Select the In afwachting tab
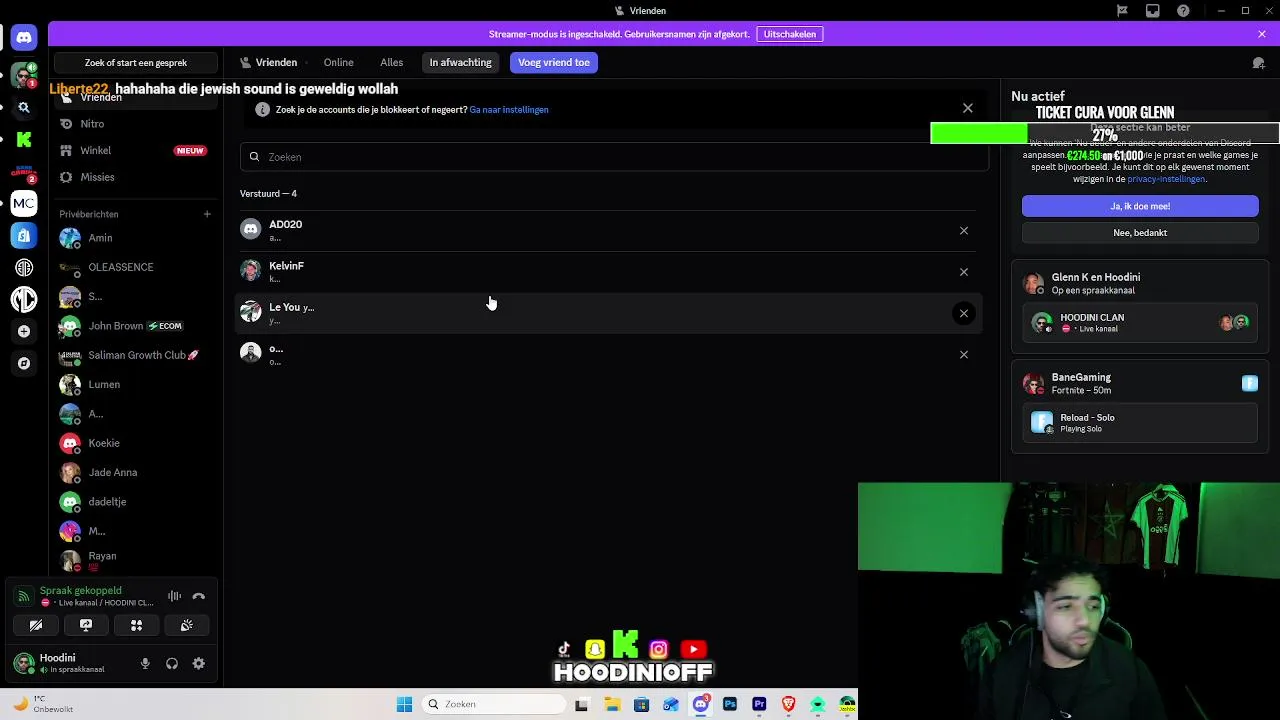This screenshot has width=1280, height=720. pos(460,63)
